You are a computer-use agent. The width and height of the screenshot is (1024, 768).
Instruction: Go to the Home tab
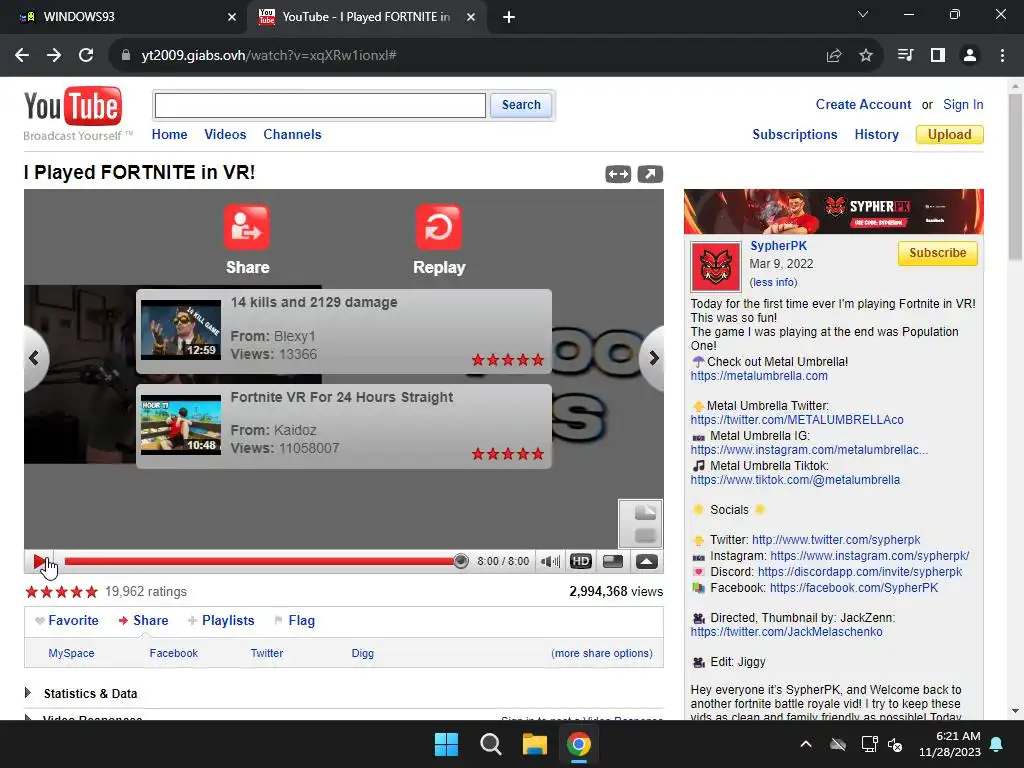(x=169, y=135)
